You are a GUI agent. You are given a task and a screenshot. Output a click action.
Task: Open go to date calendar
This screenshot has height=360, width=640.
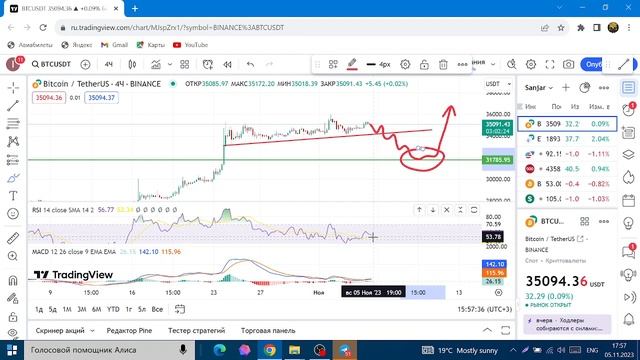click(x=180, y=309)
